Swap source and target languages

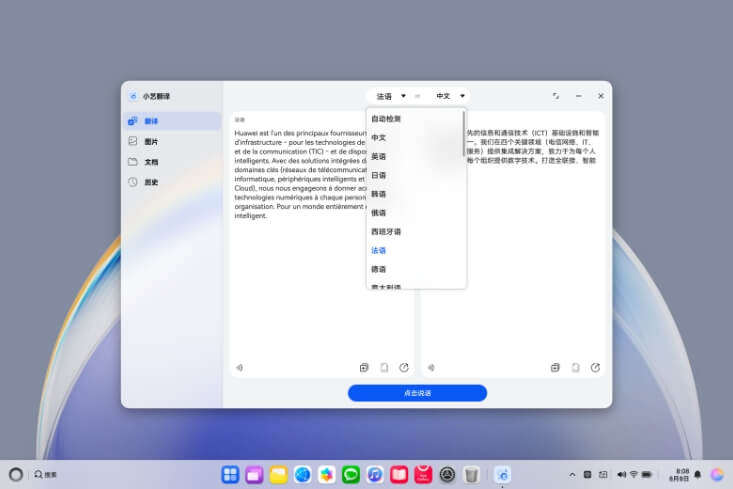[x=417, y=96]
